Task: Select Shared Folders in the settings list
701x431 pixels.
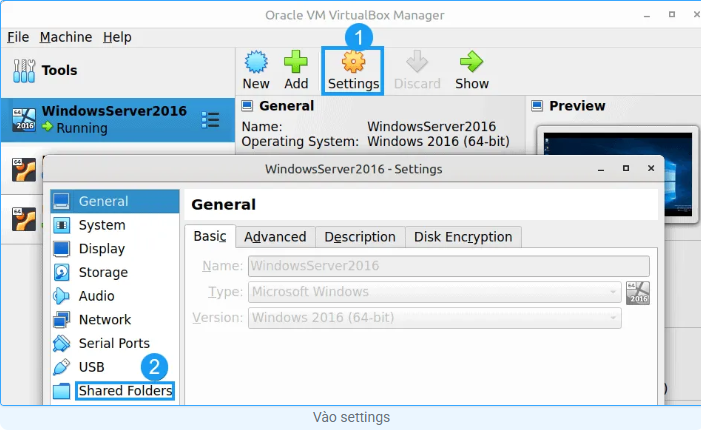Action: pyautogui.click(x=125, y=391)
